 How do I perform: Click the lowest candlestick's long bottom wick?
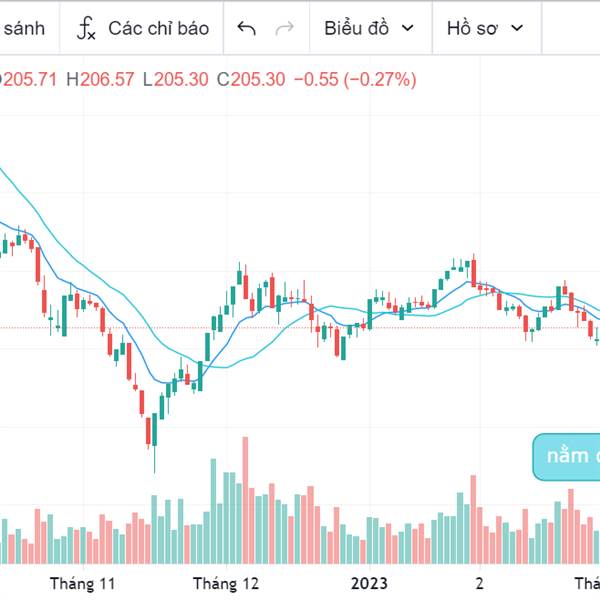(154, 460)
